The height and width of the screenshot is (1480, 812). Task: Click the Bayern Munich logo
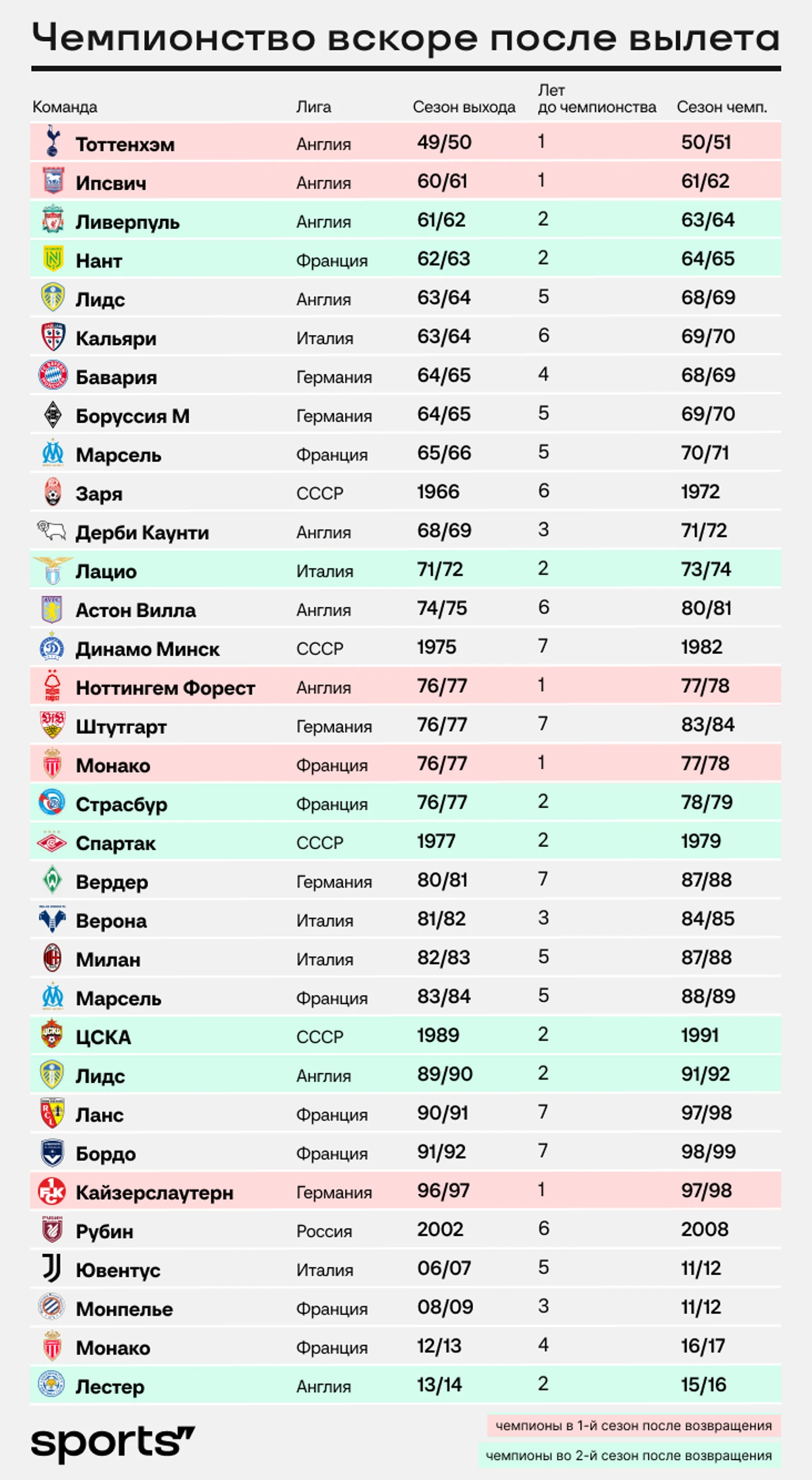(x=52, y=375)
